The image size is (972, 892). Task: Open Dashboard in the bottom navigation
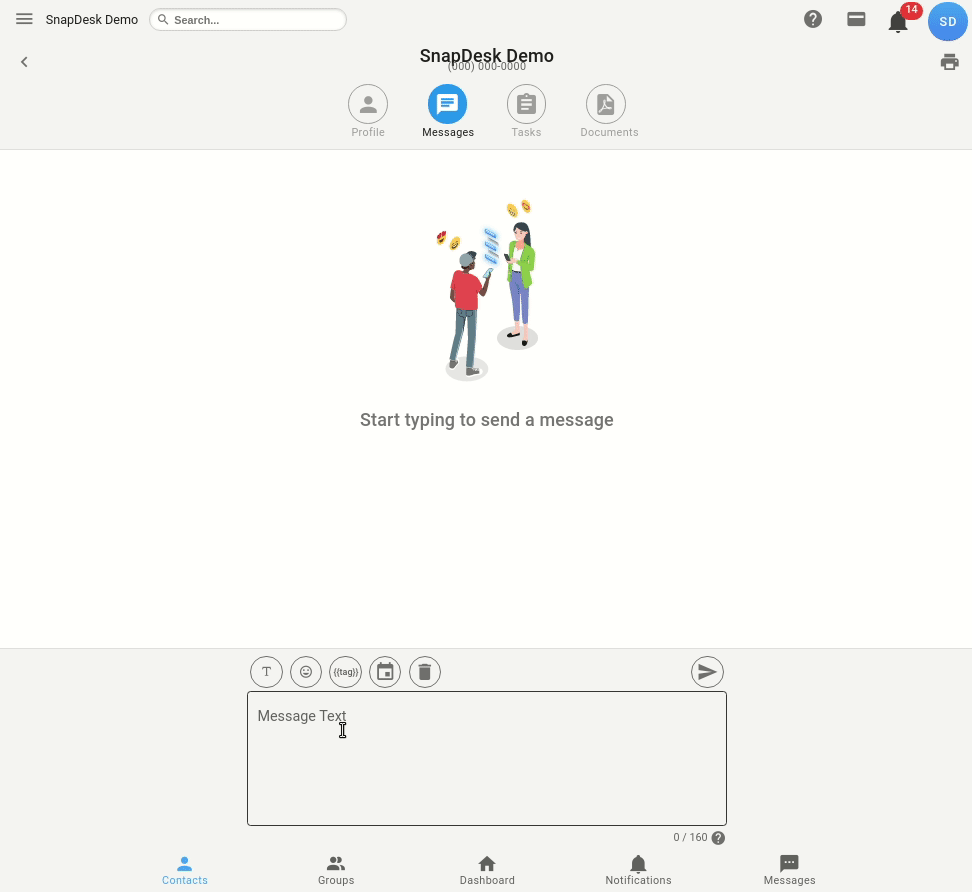[x=487, y=871]
